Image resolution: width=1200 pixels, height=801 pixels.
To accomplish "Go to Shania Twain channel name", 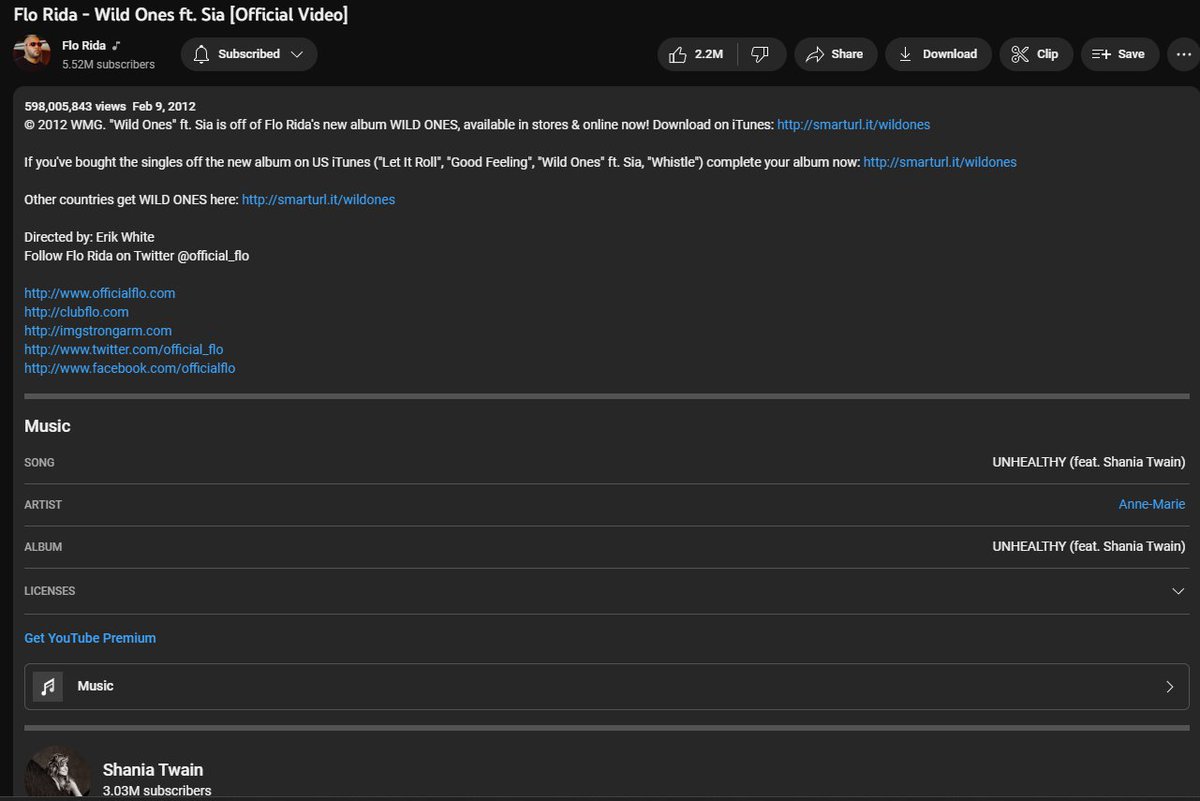I will pos(153,770).
